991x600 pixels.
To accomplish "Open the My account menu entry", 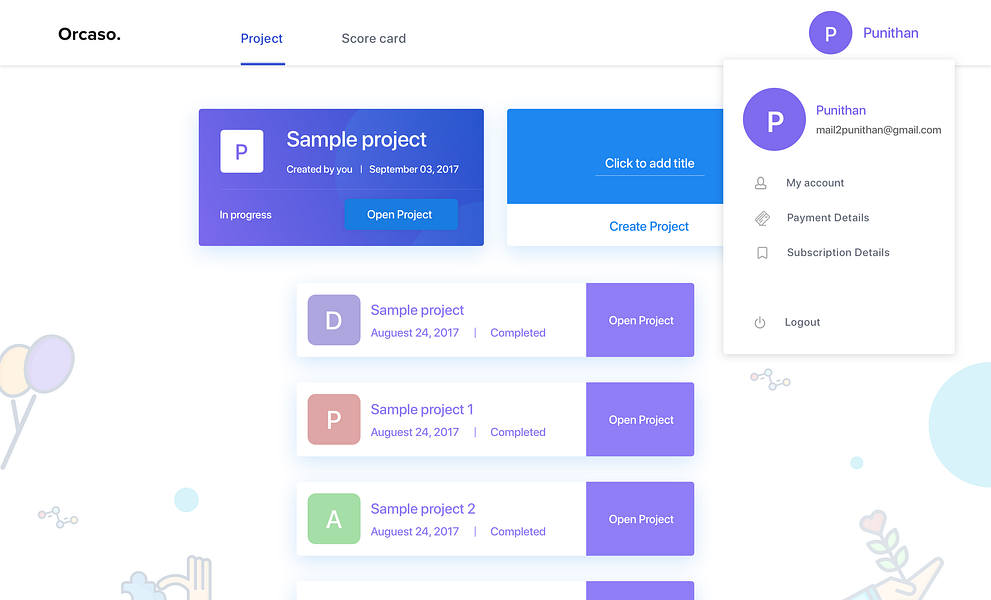I will pos(815,183).
